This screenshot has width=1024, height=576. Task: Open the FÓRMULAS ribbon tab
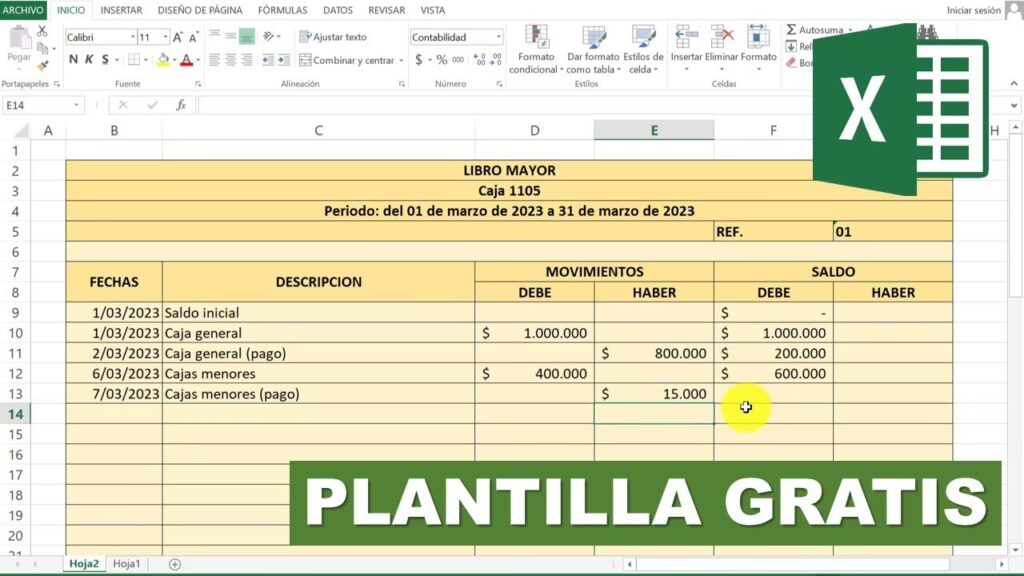[282, 10]
